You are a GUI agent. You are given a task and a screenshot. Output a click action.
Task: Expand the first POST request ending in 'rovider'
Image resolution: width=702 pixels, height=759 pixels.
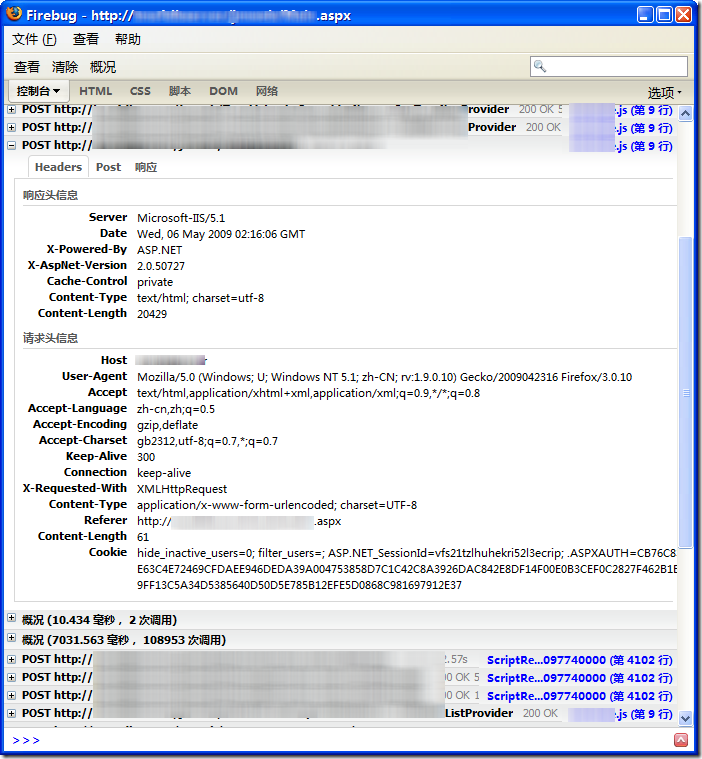click(12, 110)
